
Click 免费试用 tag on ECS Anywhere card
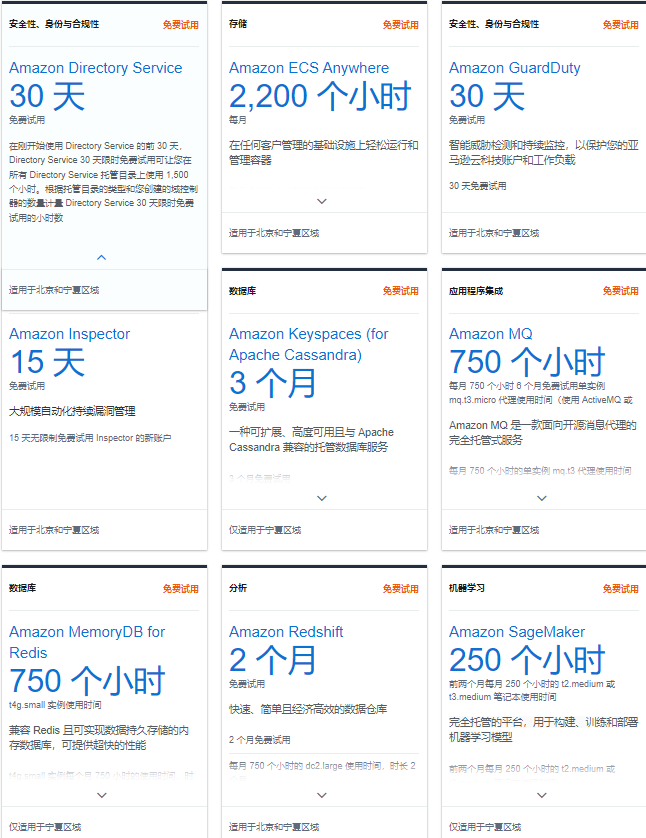point(401,25)
